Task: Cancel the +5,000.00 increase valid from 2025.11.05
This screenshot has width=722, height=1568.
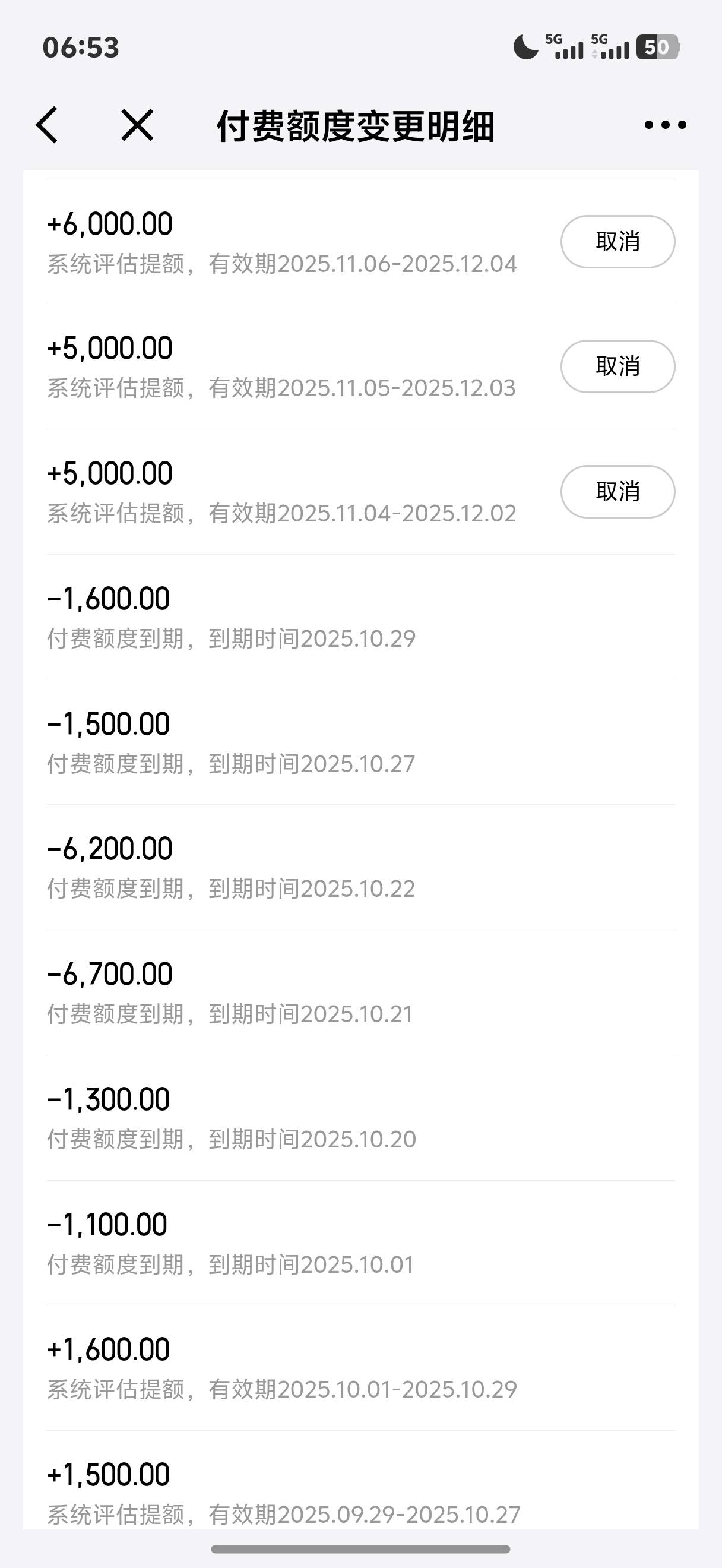Action: click(x=617, y=366)
